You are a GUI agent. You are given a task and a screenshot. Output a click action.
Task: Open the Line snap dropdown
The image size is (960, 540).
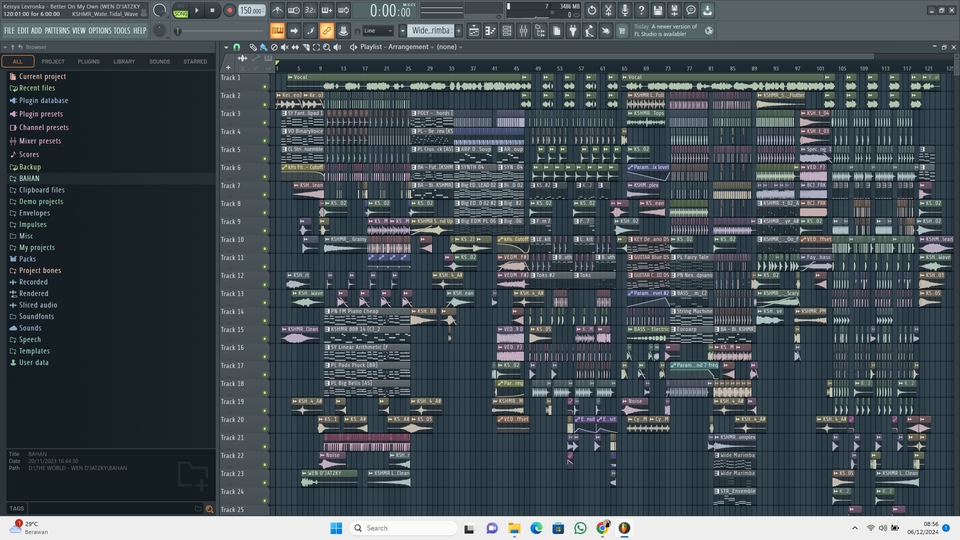point(378,31)
